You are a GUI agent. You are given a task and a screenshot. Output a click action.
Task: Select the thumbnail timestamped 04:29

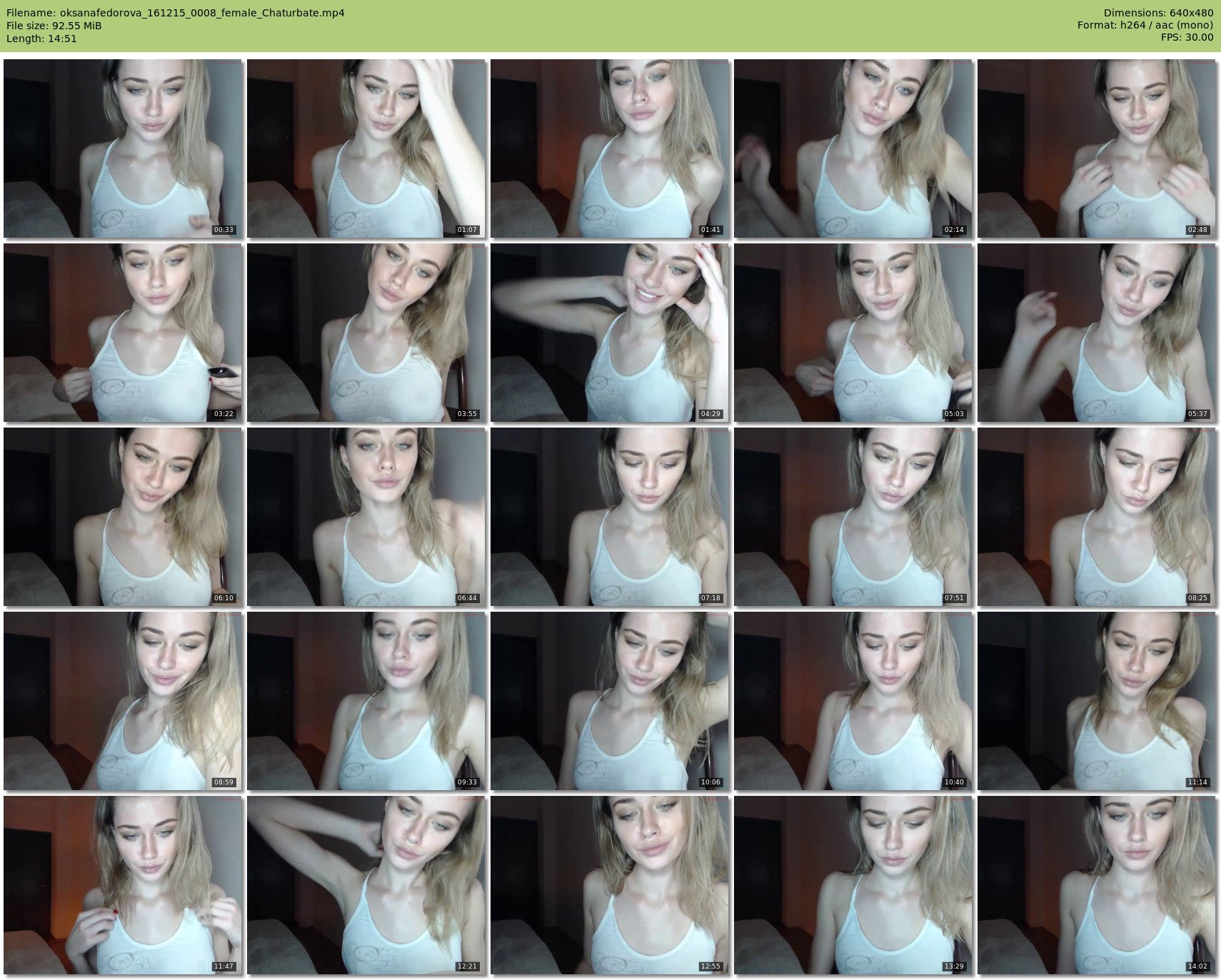click(610, 333)
